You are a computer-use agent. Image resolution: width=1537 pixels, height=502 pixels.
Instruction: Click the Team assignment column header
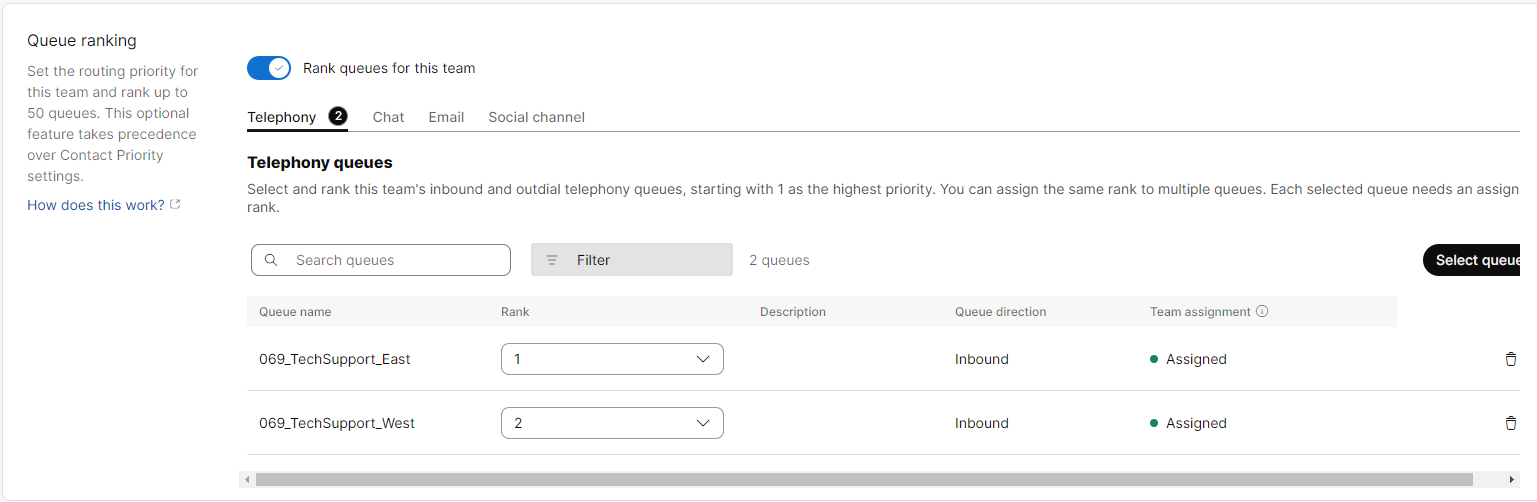[x=1200, y=312]
